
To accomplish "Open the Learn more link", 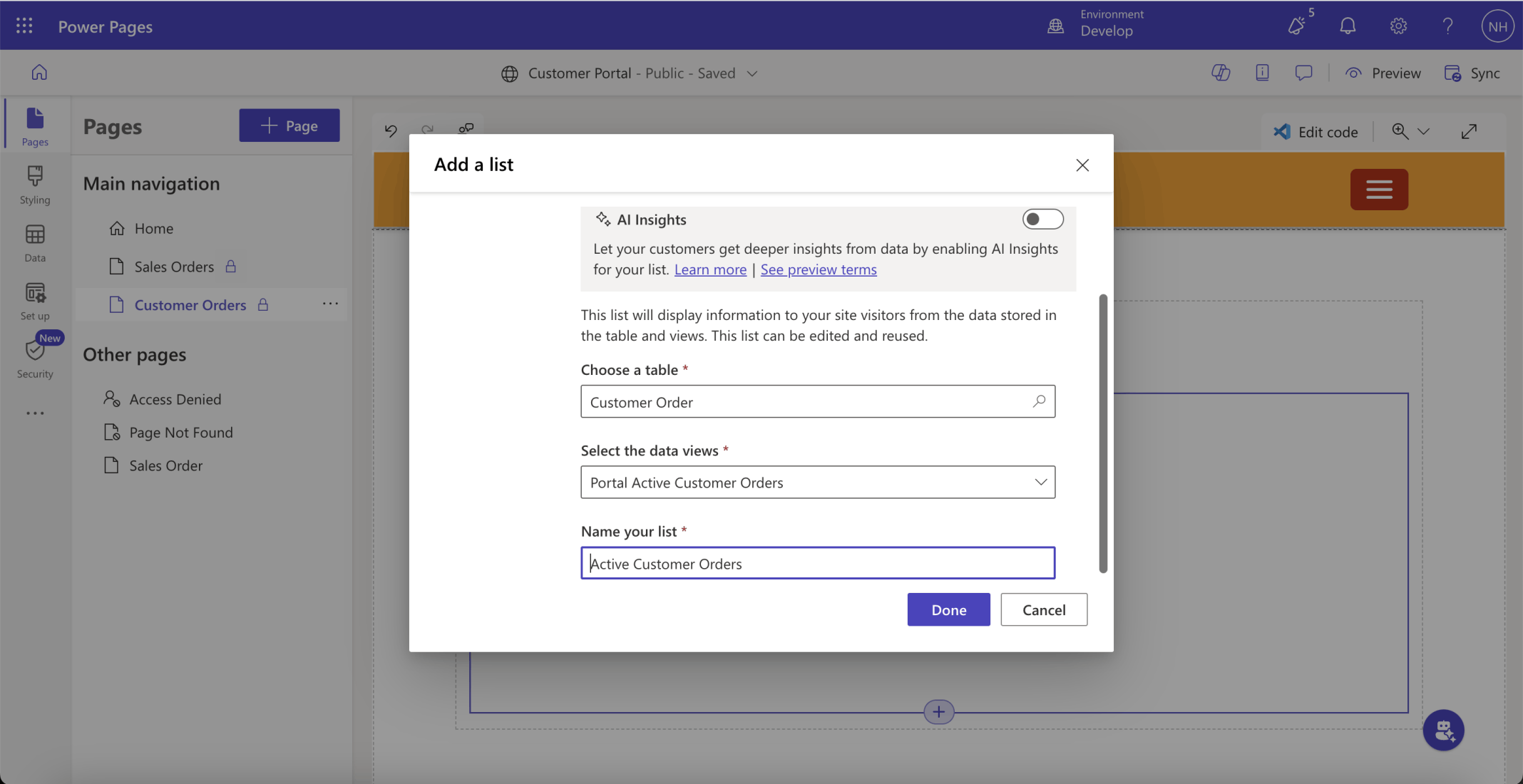I will click(x=709, y=269).
